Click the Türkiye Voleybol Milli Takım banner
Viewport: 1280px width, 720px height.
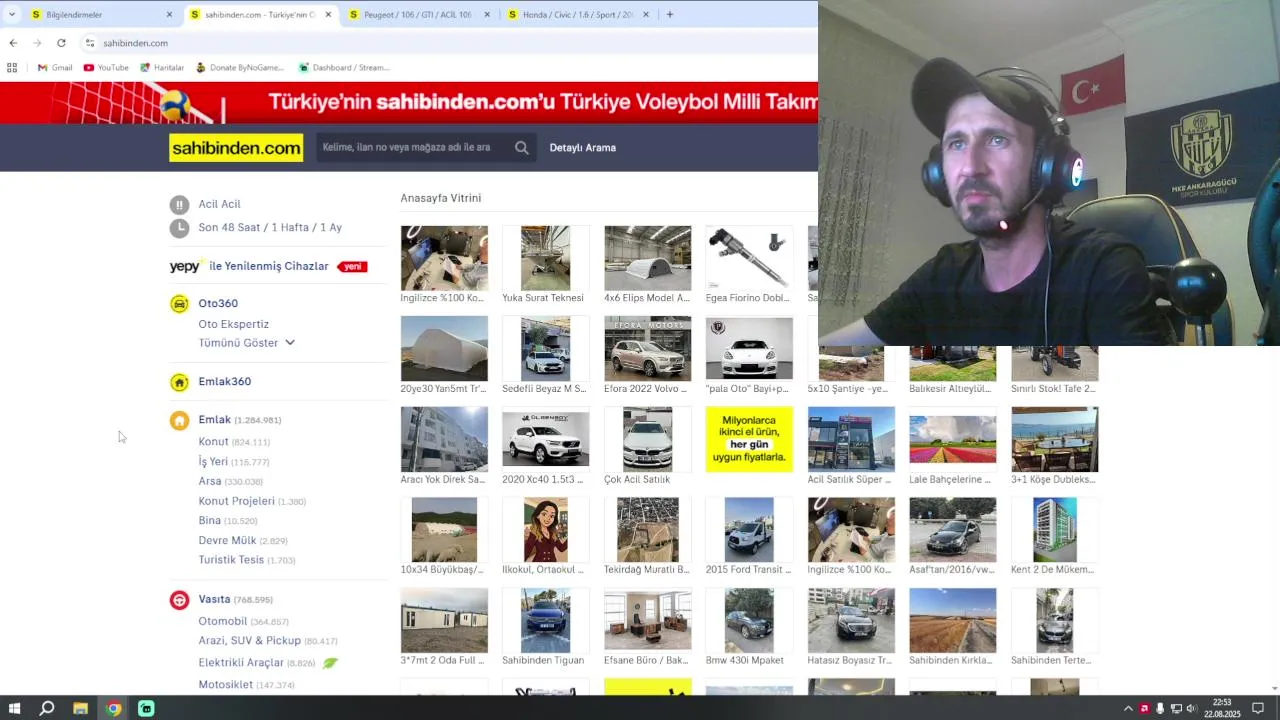409,103
